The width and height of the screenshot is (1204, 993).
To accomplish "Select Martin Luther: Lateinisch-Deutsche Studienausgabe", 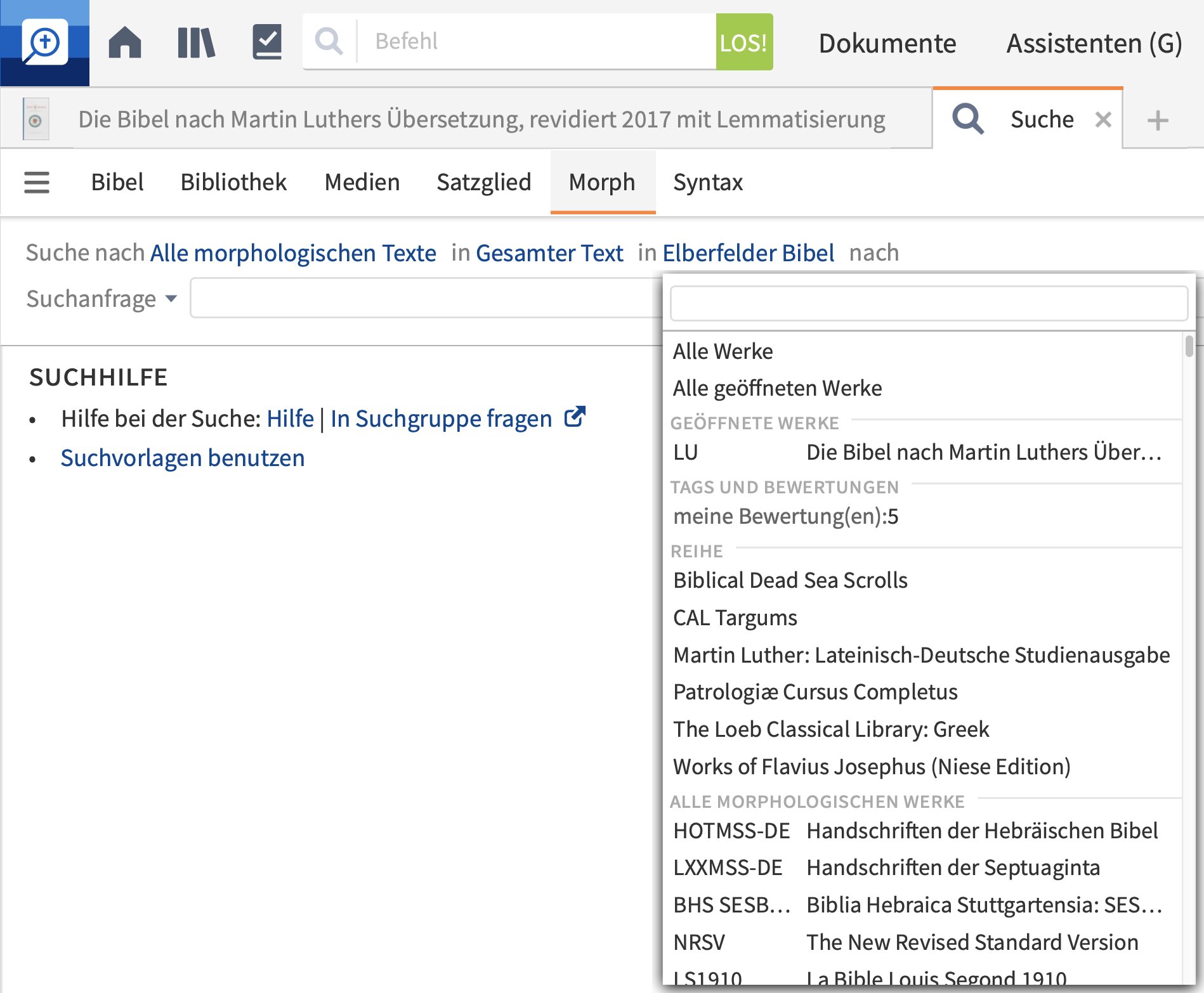I will [x=922, y=655].
